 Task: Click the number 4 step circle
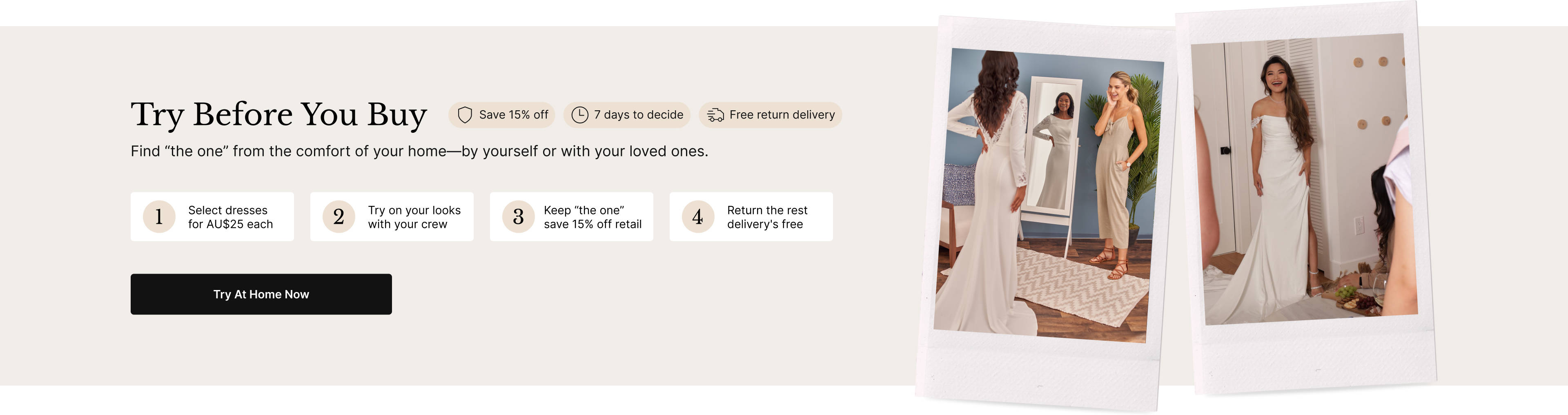coord(697,216)
